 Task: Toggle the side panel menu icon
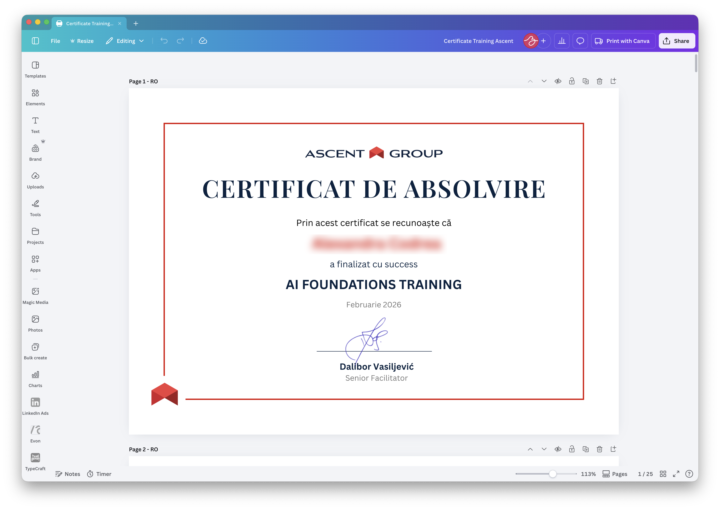coord(35,41)
